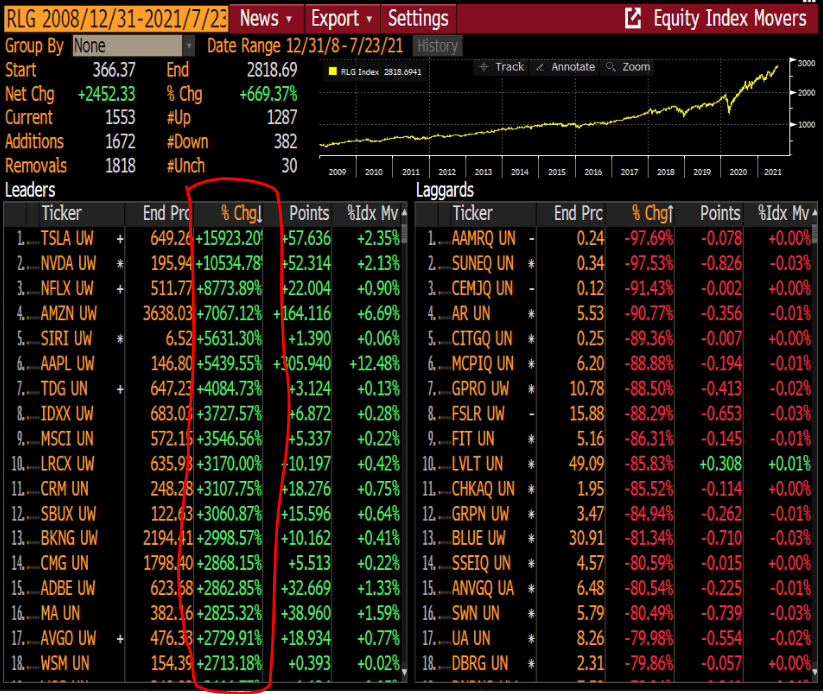The image size is (823, 694).
Task: Select the GRPN UW ticker
Action: [480, 513]
